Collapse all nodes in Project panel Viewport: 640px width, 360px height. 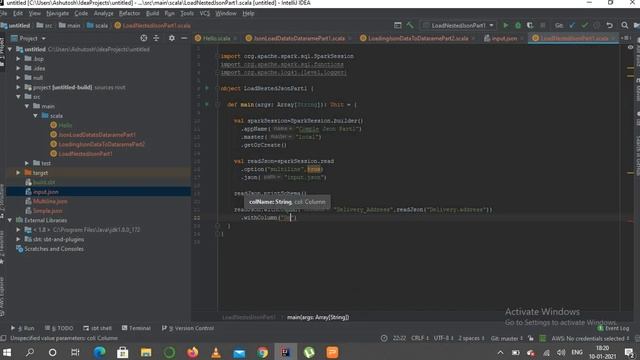click(x=156, y=38)
